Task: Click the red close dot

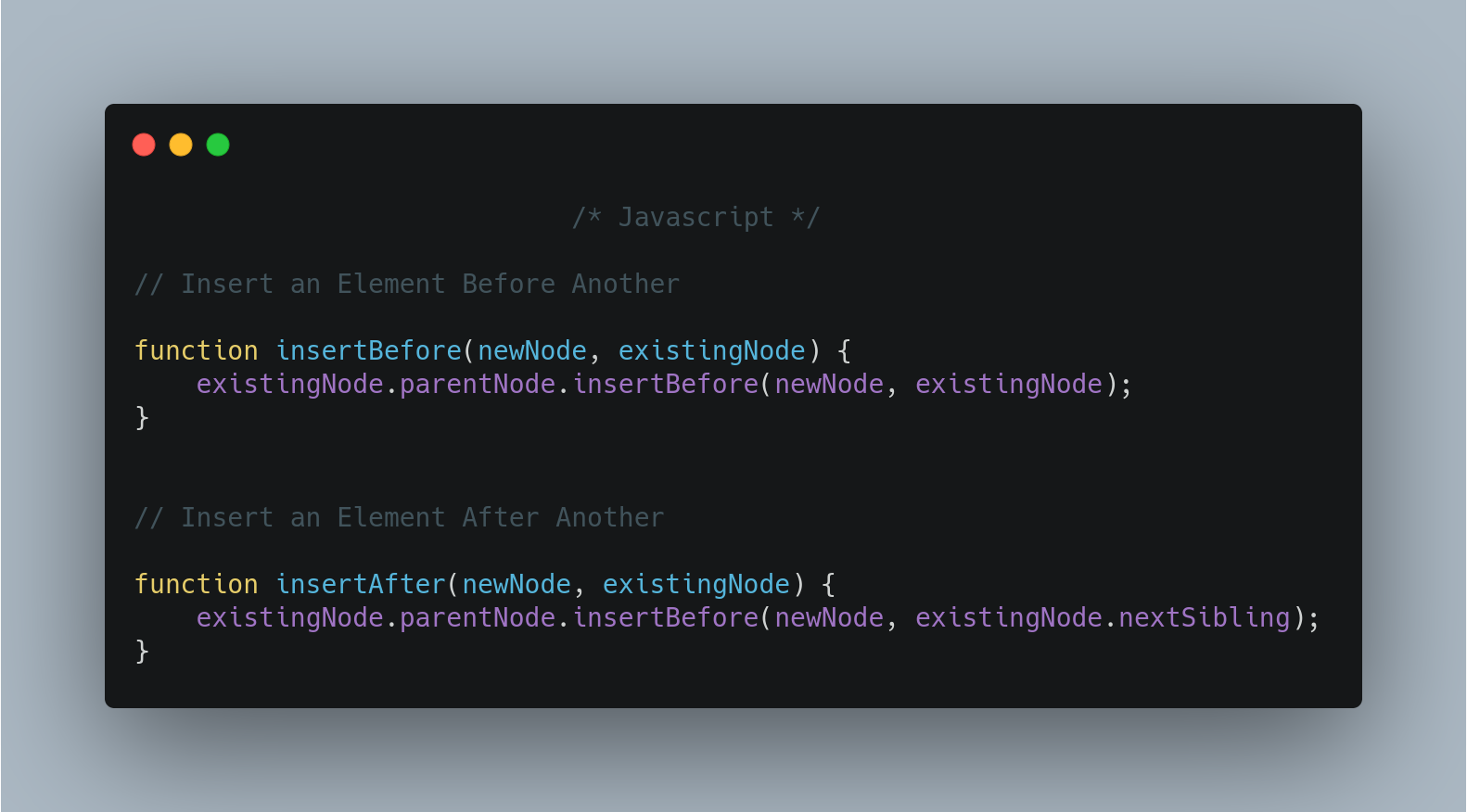Action: click(x=144, y=145)
